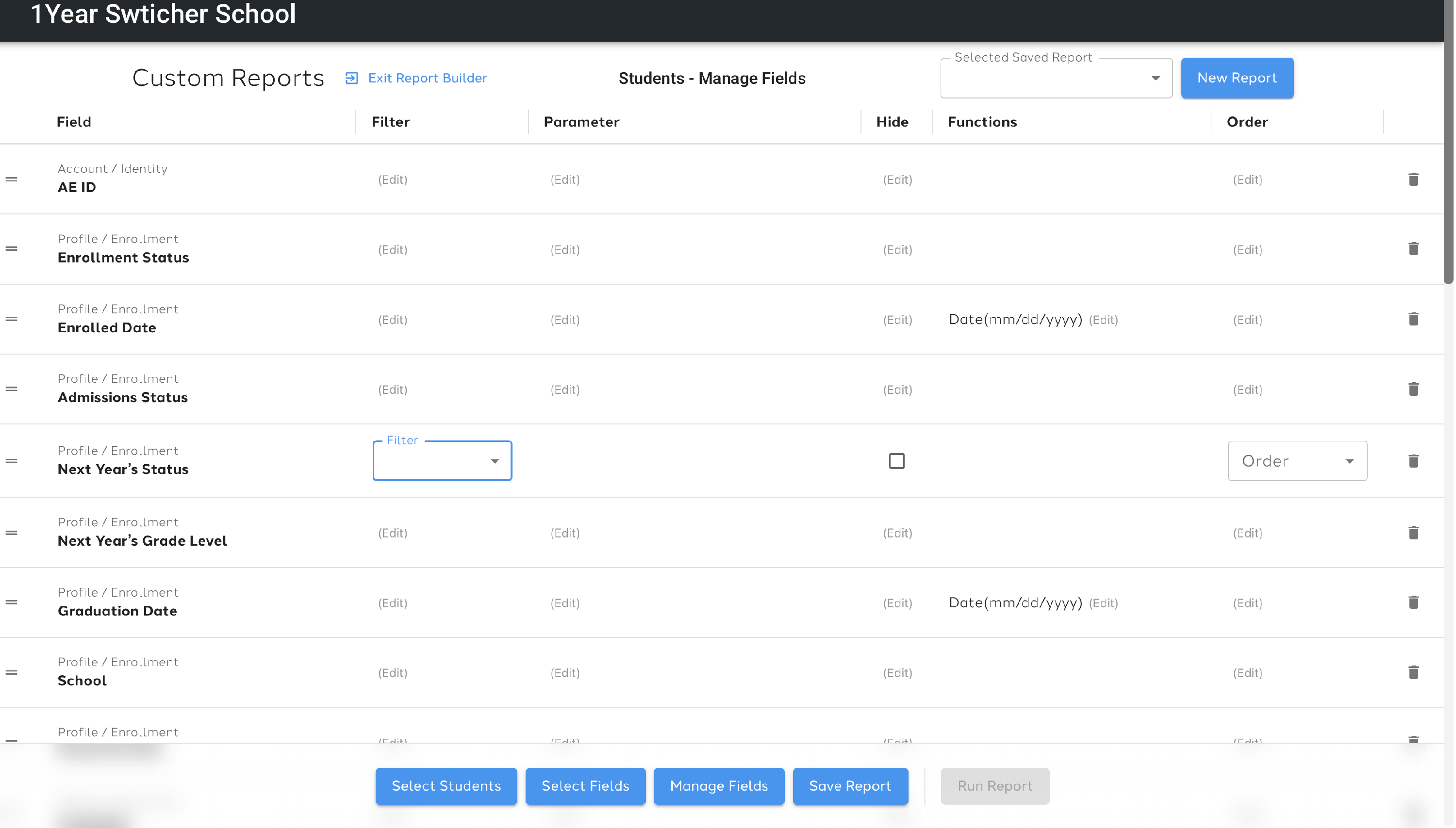This screenshot has height=828, width=1456.
Task: Edit Hide setting for AE ID
Action: coord(897,179)
